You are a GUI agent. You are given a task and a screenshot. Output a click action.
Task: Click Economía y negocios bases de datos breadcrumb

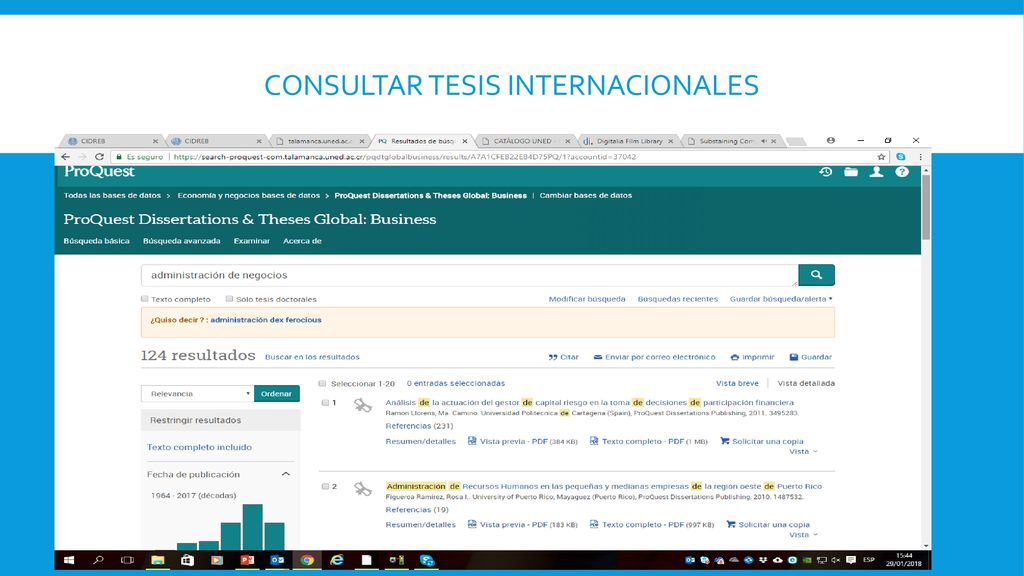pyautogui.click(x=249, y=195)
